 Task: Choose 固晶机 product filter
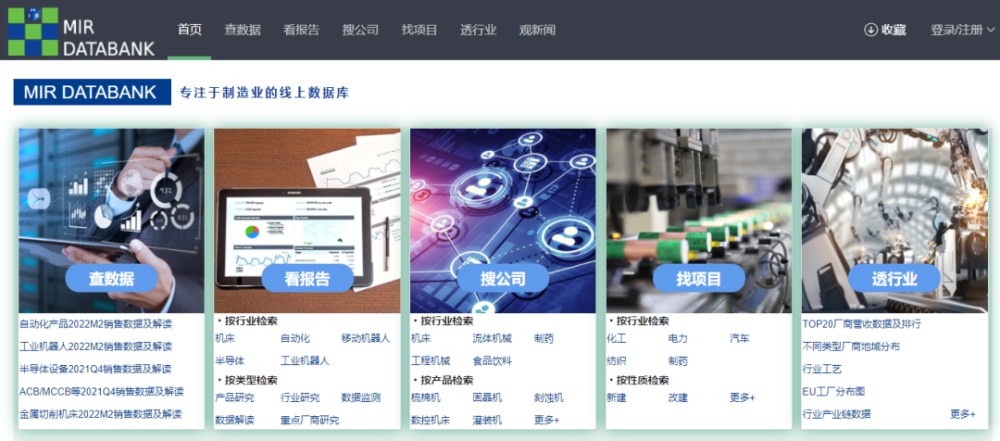[x=487, y=398]
